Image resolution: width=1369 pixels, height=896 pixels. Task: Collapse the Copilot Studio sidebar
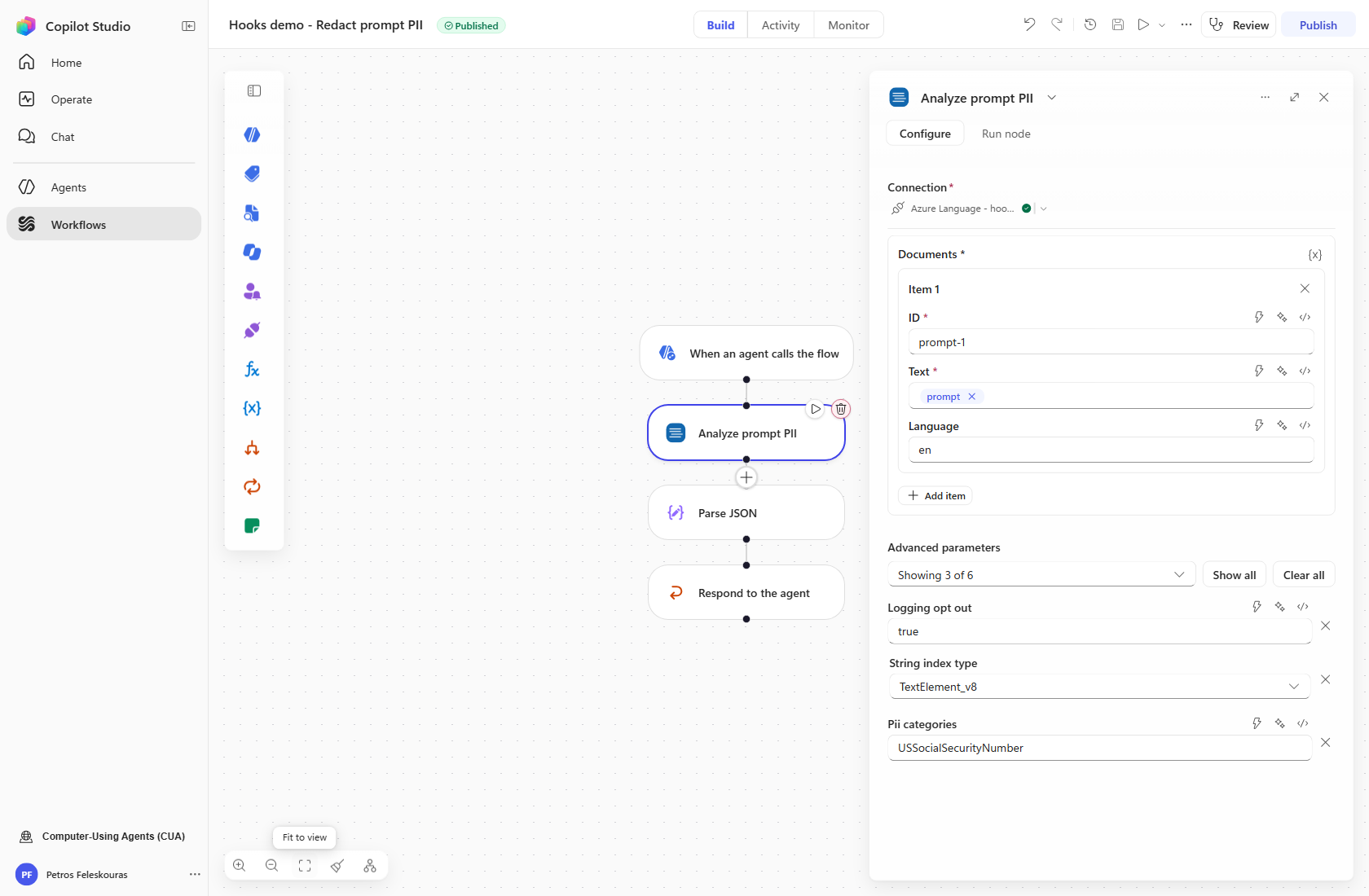pos(188,26)
